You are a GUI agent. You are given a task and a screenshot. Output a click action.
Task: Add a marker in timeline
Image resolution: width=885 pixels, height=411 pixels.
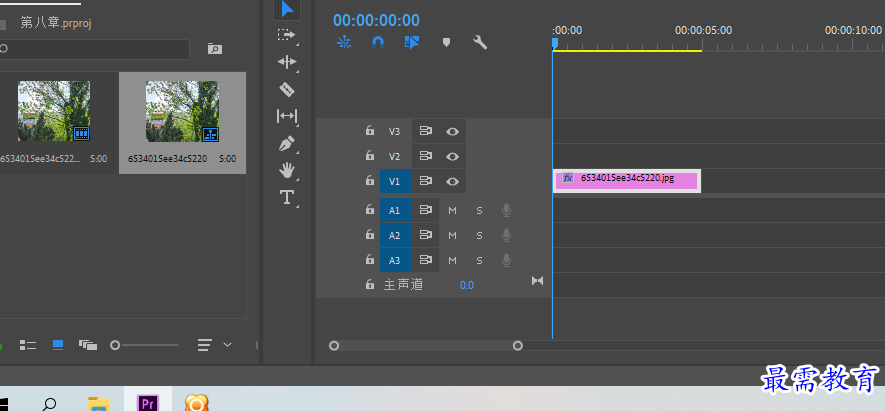446,42
